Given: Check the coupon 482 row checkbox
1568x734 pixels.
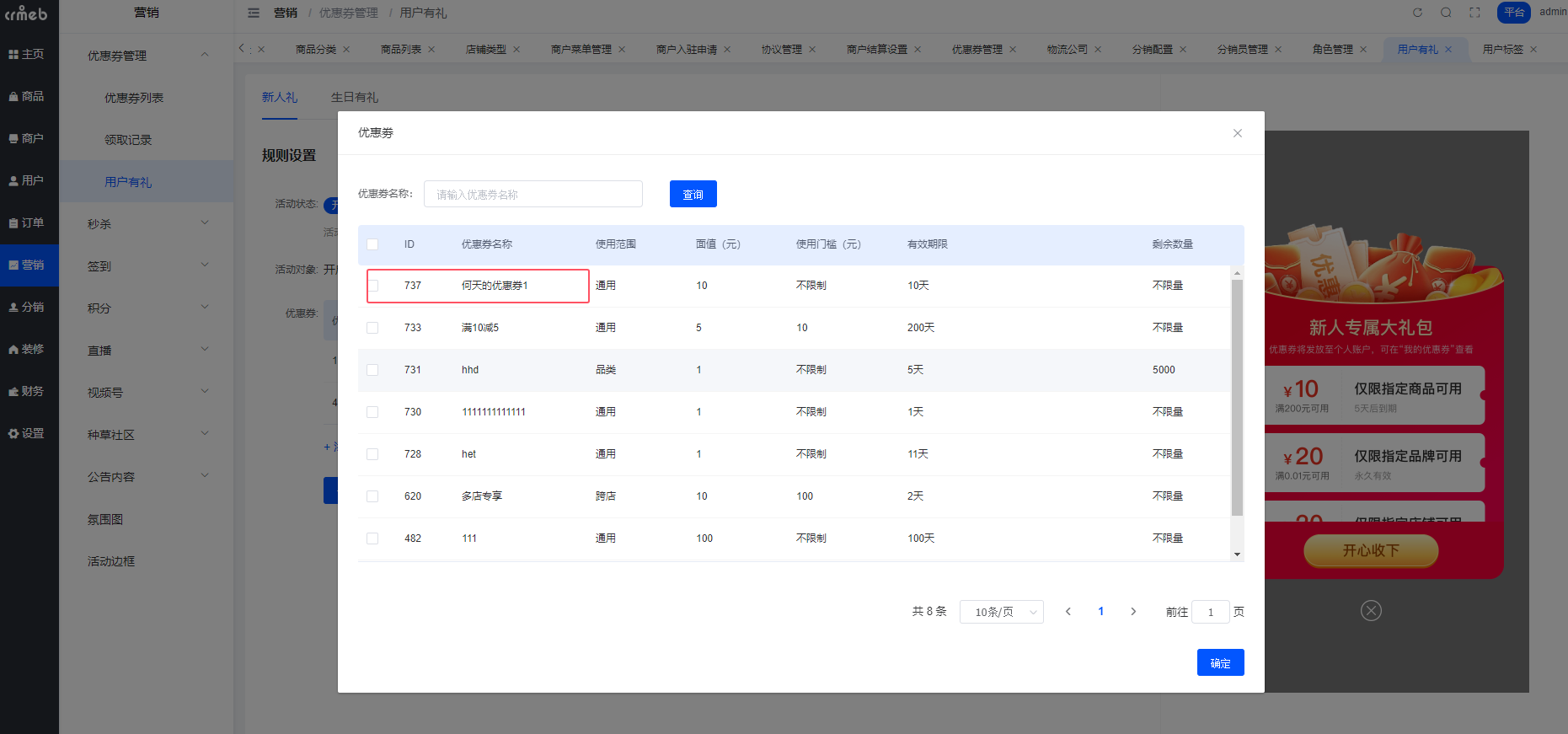Looking at the screenshot, I should click(372, 538).
